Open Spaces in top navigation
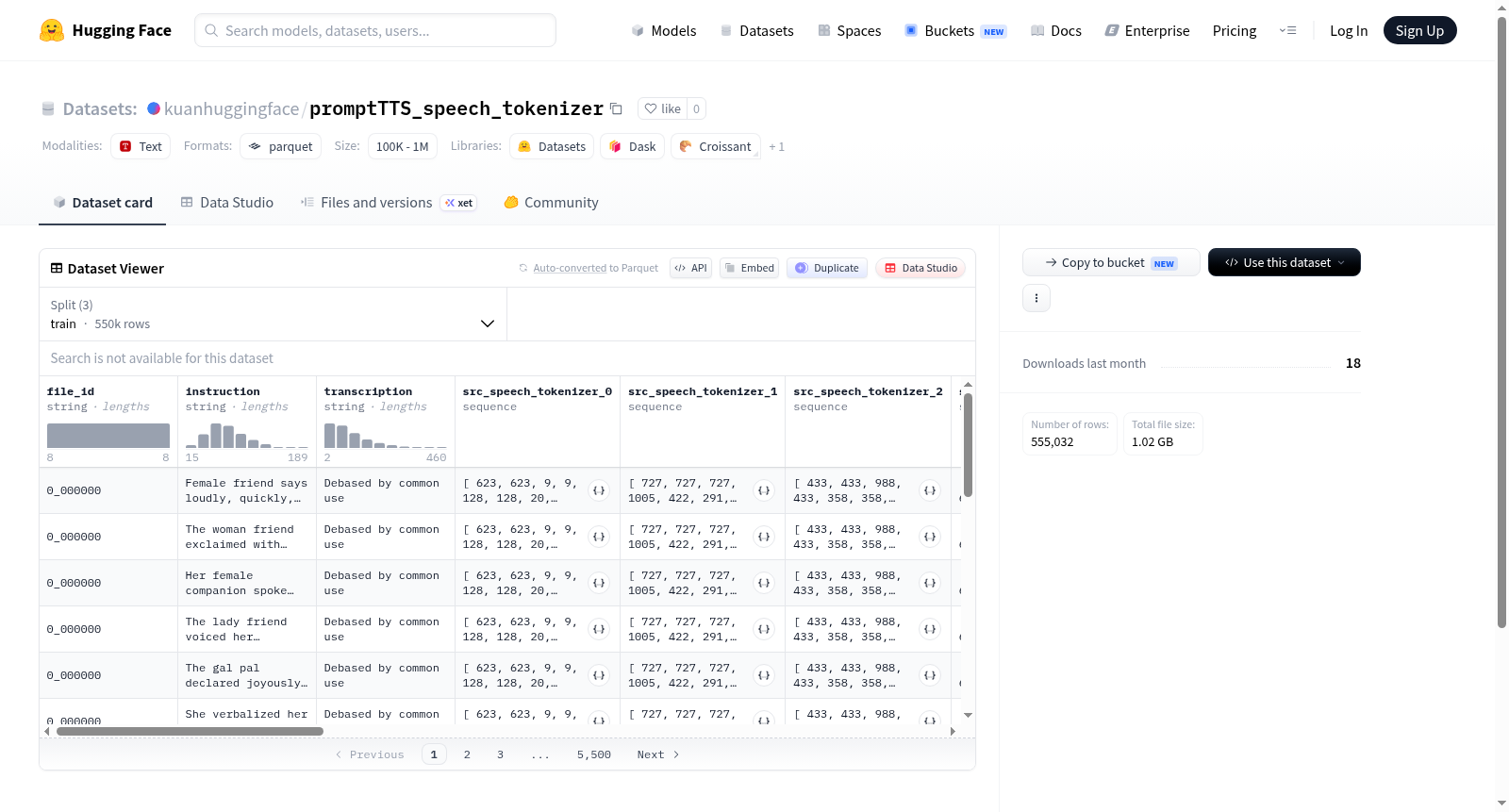This screenshot has height=812, width=1509. point(849,30)
